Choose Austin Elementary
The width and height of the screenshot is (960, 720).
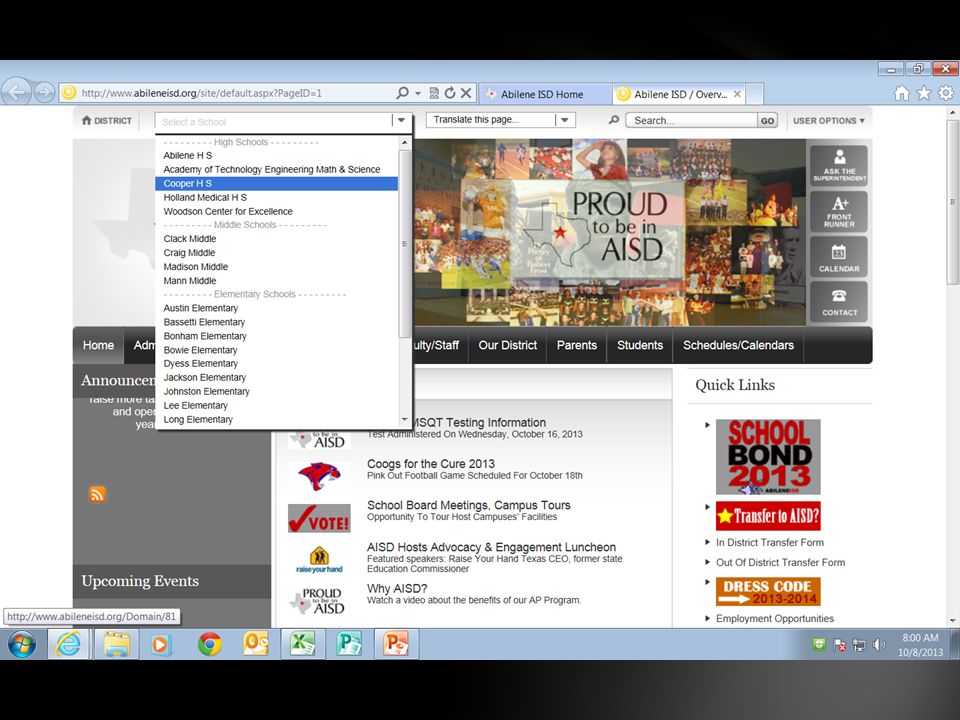click(200, 308)
